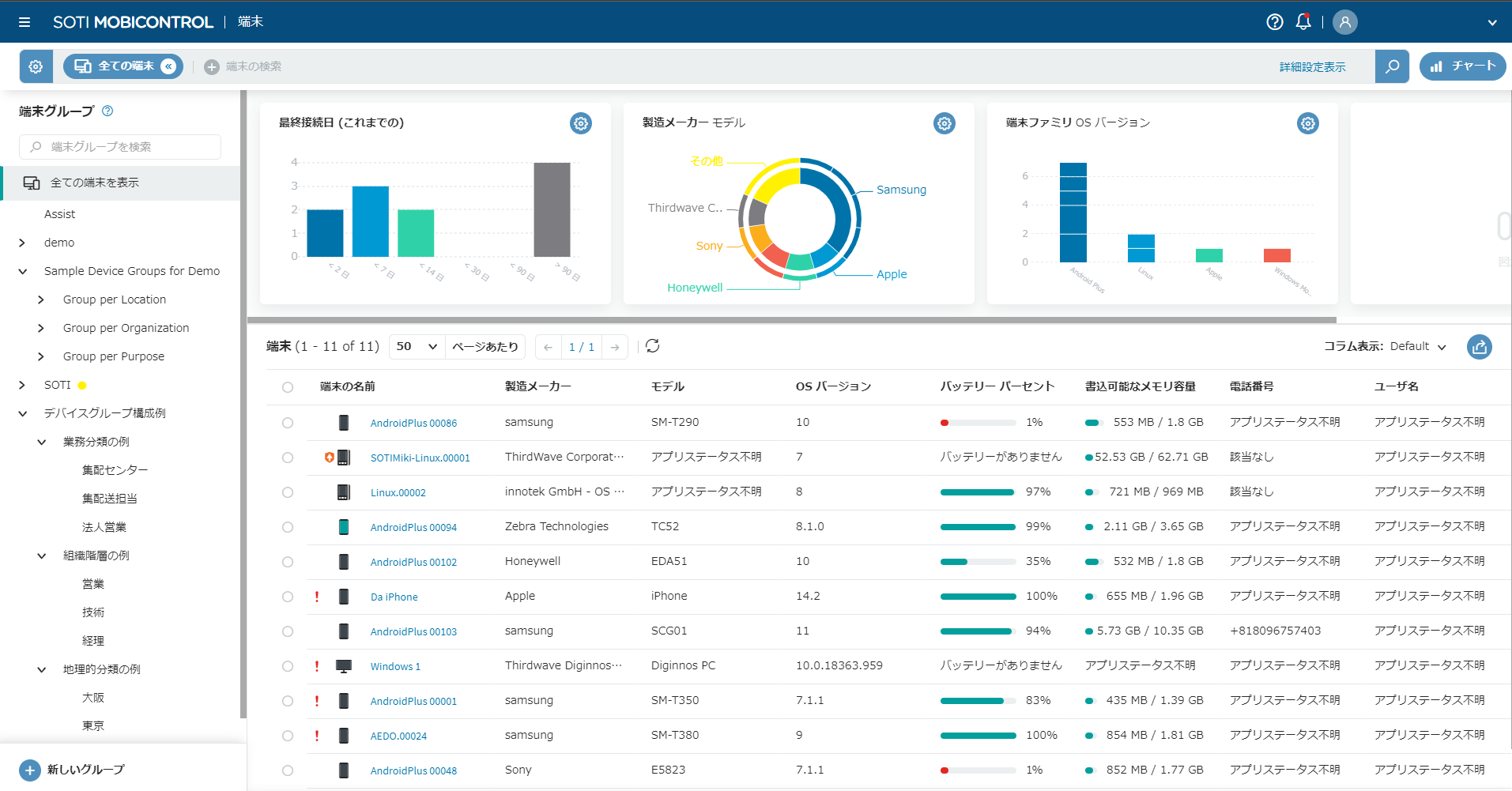Screen dimensions: 1512x791
Task: Open device link AndroidPlus 00094
Action: [x=413, y=527]
